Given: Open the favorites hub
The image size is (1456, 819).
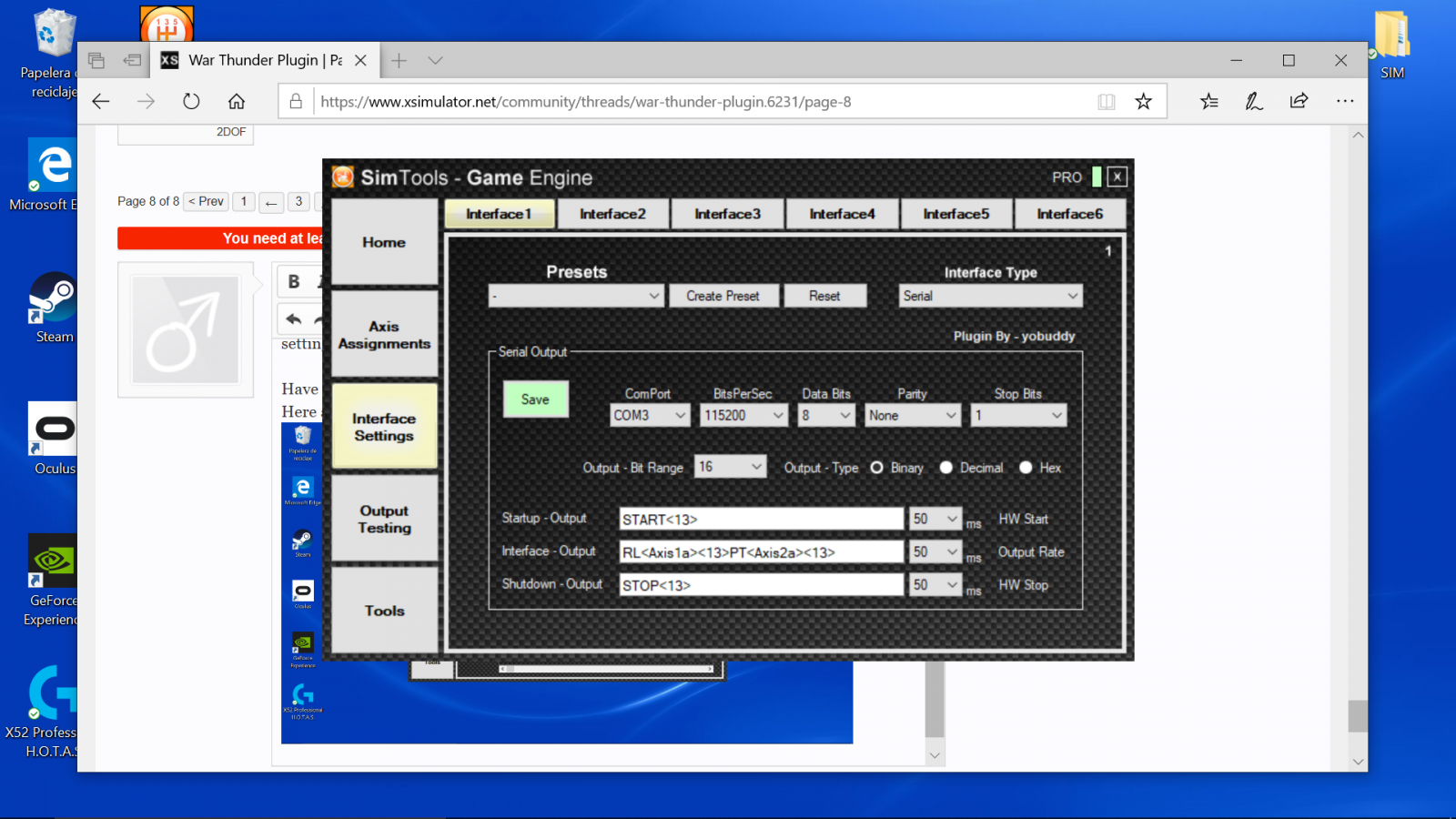Looking at the screenshot, I should [1208, 102].
